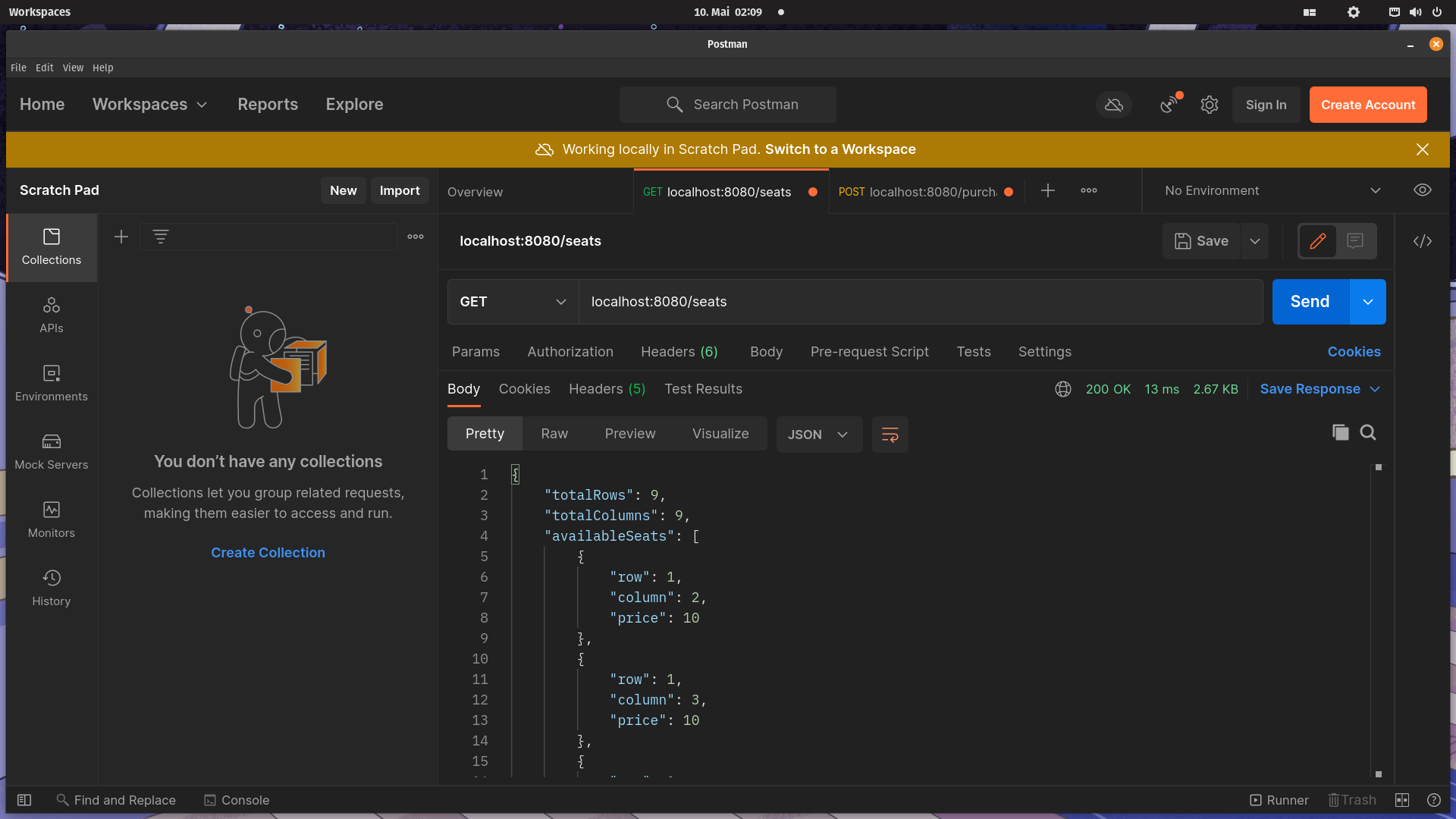Switch to comment mode icon
Screen dimensions: 1456x819
coord(1355,241)
